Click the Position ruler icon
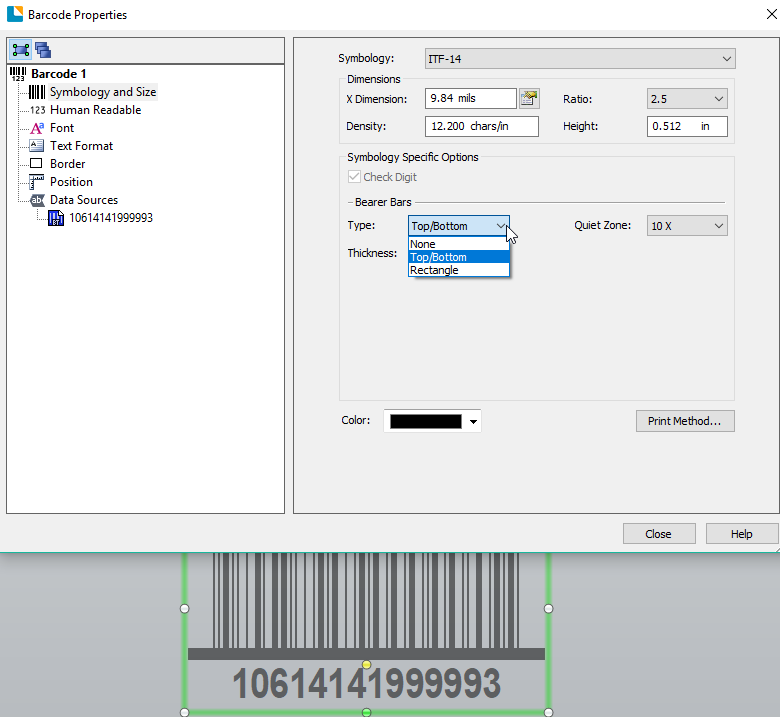Screen dimensions: 780x717 click(x=36, y=182)
